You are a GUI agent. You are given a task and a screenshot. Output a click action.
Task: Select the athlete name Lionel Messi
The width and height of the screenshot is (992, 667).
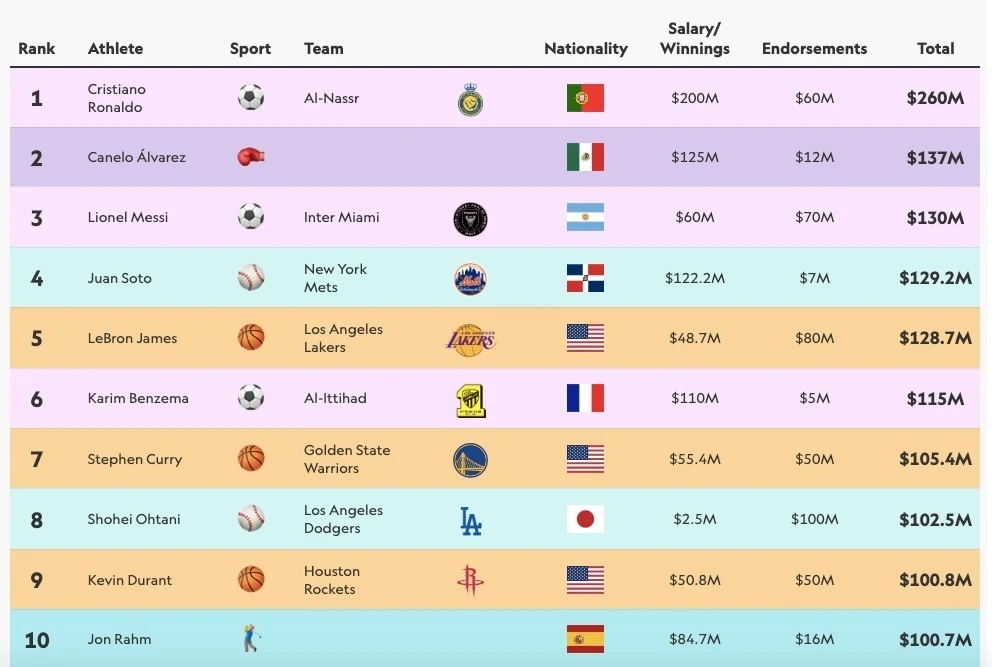click(128, 217)
